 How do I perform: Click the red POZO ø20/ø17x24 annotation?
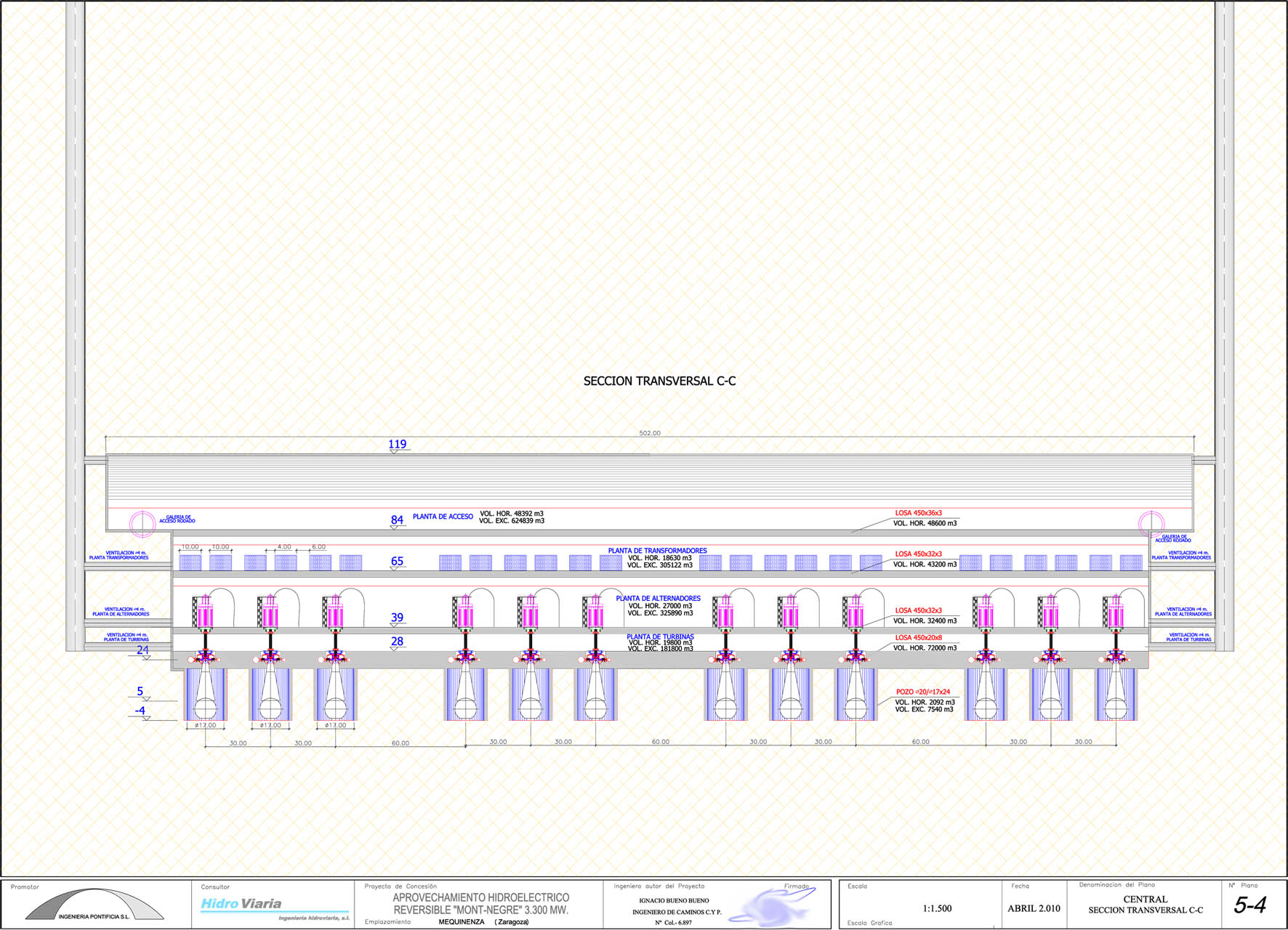922,692
